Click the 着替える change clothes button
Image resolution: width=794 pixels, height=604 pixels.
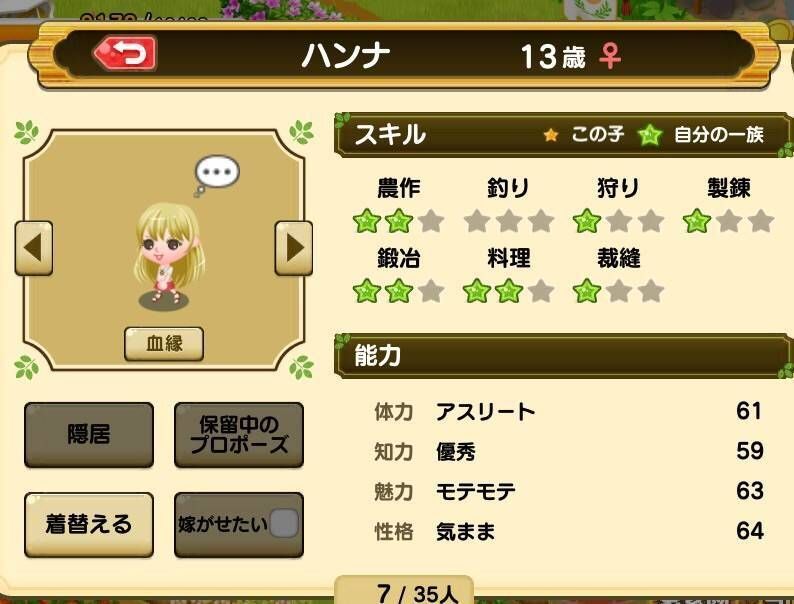pyautogui.click(x=89, y=525)
